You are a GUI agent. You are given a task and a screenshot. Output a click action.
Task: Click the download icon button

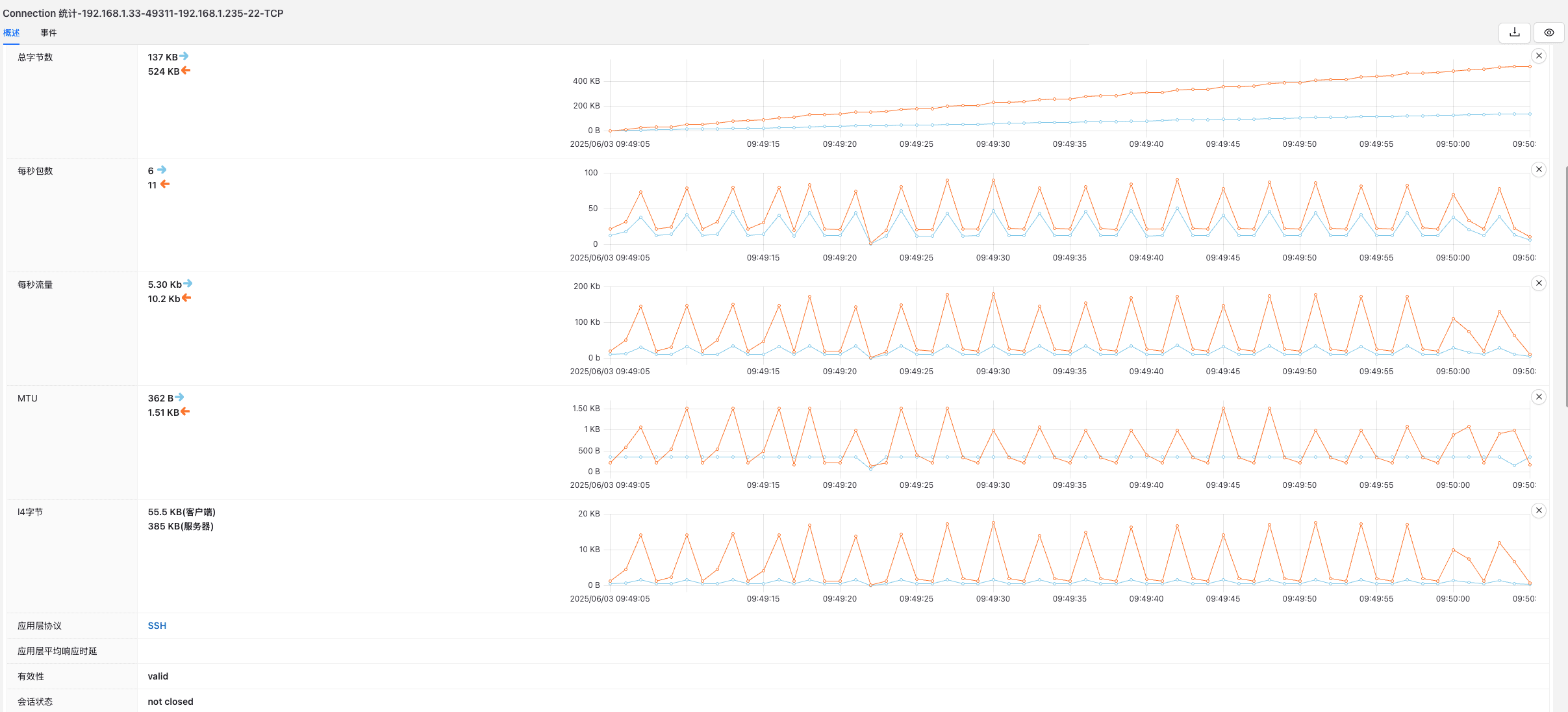[x=1515, y=32]
